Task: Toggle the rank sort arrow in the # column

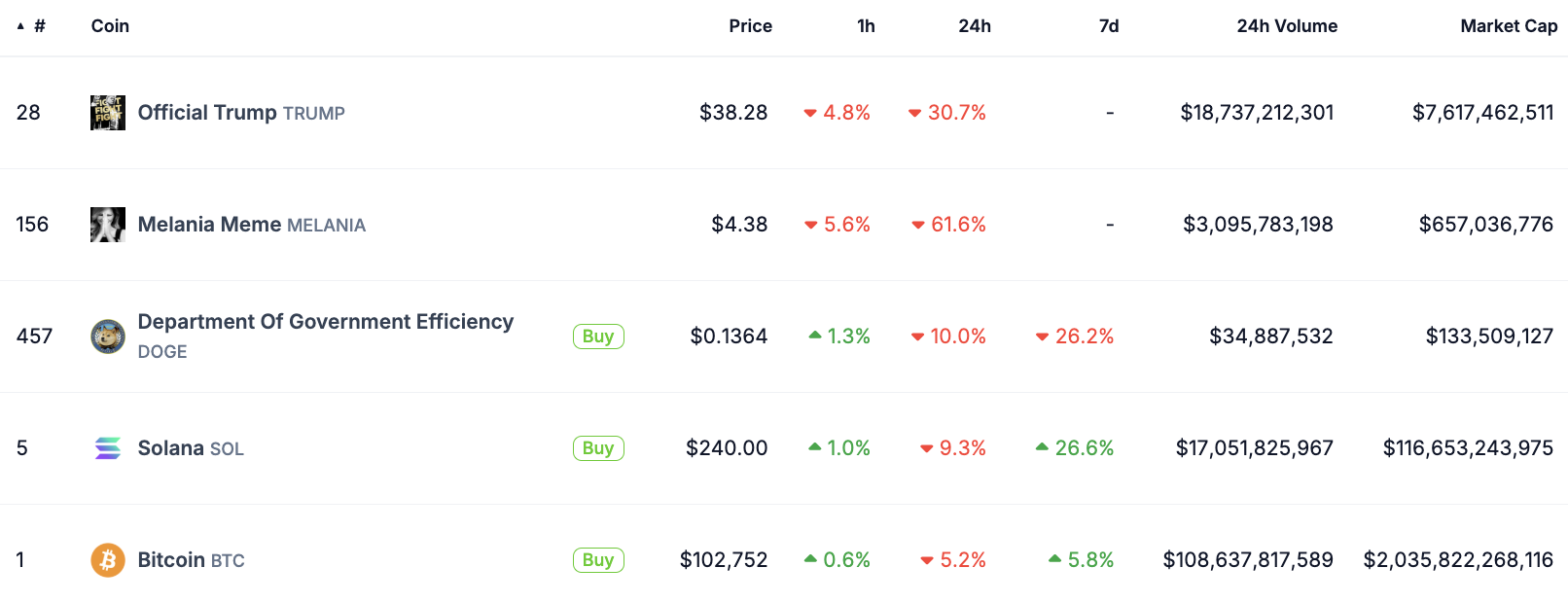Action: [x=20, y=26]
